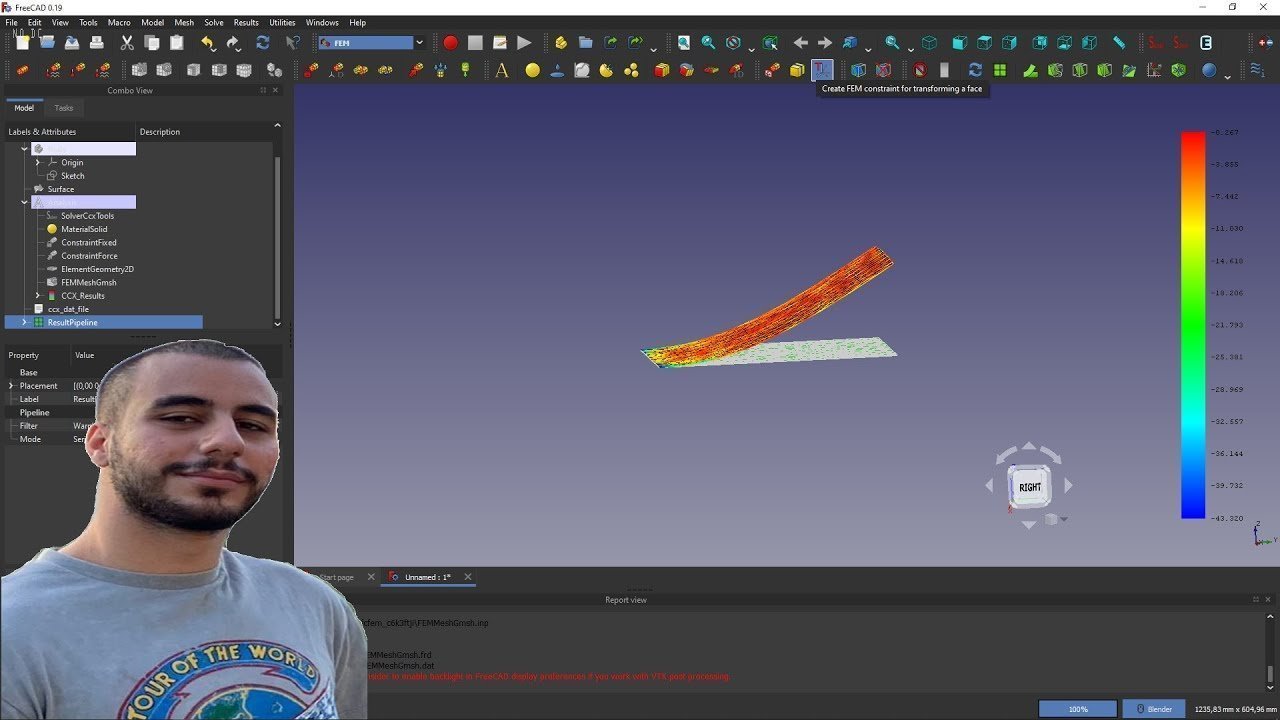
Task: Click the text document annotation 'A' icon
Action: tap(502, 70)
